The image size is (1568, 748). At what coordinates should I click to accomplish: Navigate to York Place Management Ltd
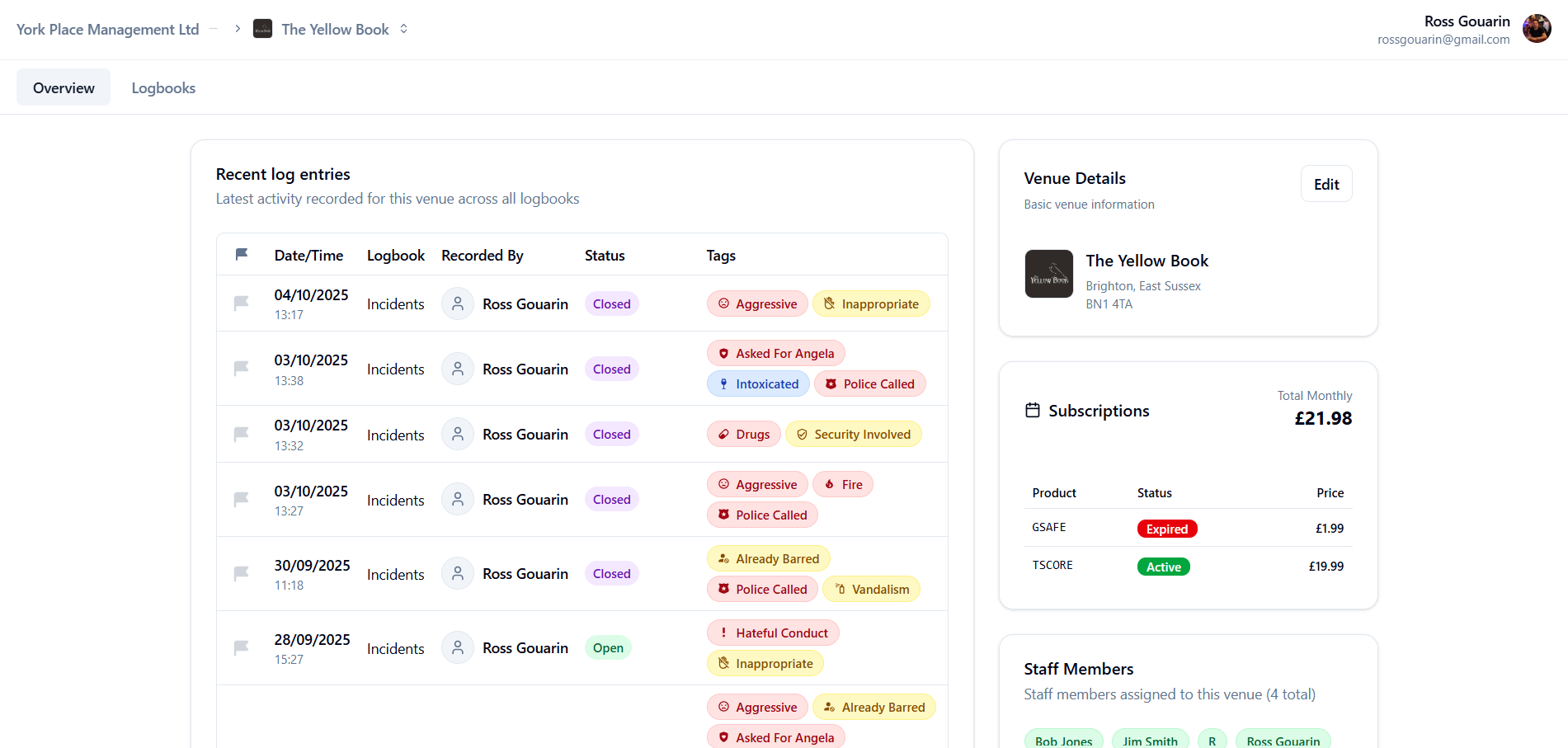[x=107, y=28]
